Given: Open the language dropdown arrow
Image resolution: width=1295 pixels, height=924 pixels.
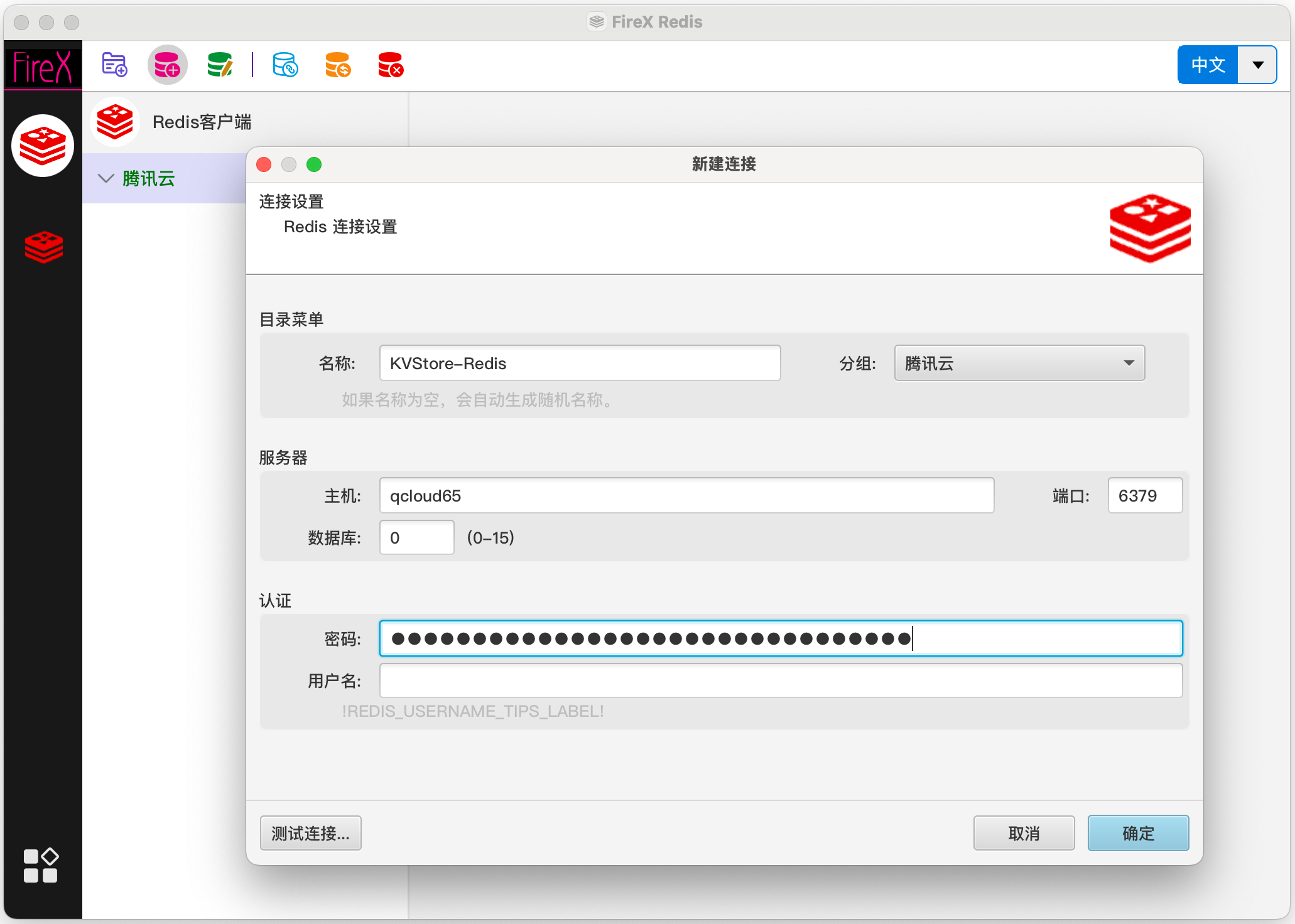Looking at the screenshot, I should tap(1257, 65).
